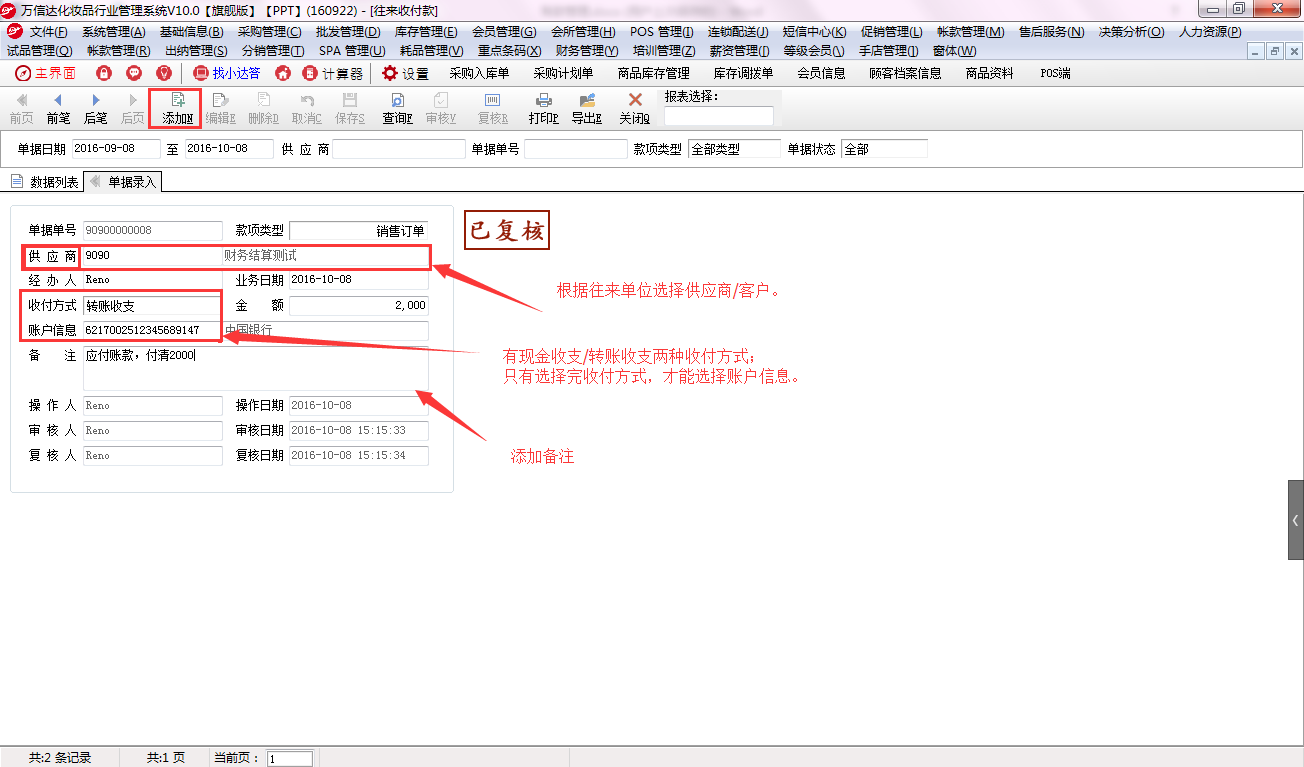Image resolution: width=1304 pixels, height=767 pixels.
Task: Click the 金额 amount field 2,000
Action: 358,305
